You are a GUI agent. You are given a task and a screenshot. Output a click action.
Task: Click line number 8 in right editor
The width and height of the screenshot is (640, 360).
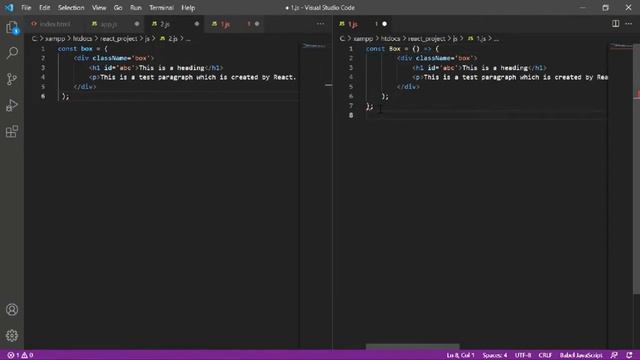point(351,116)
